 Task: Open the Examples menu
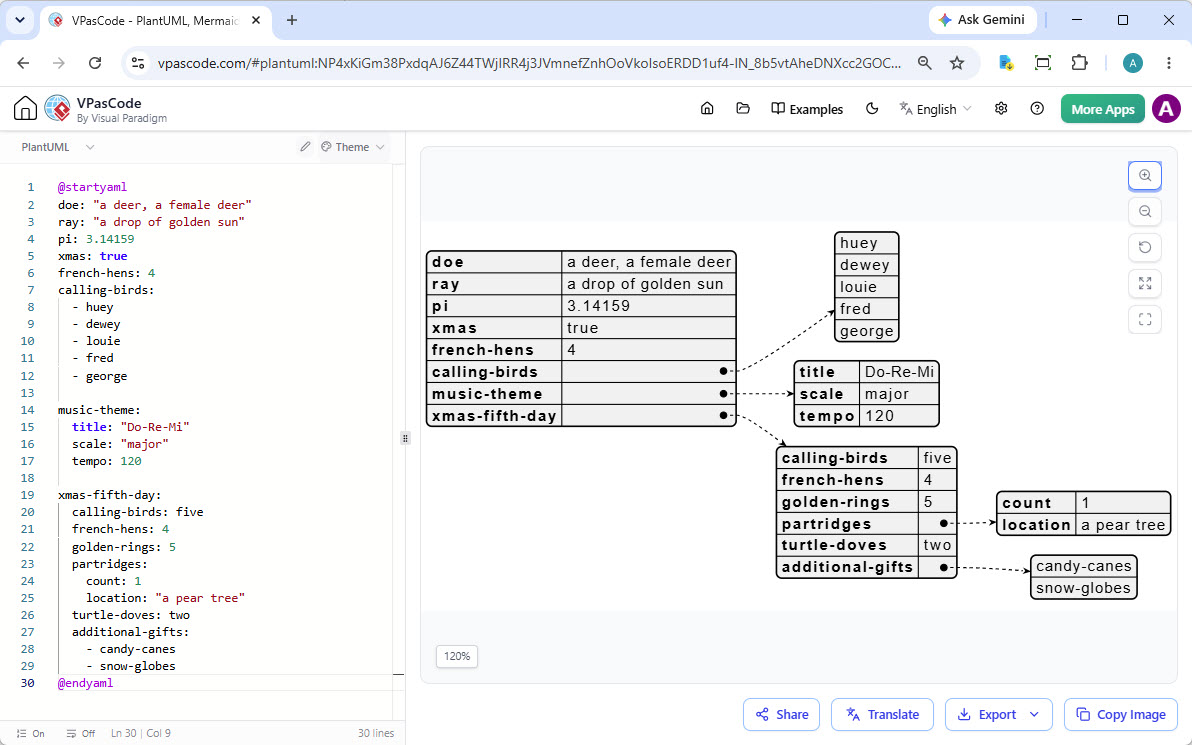tap(807, 109)
